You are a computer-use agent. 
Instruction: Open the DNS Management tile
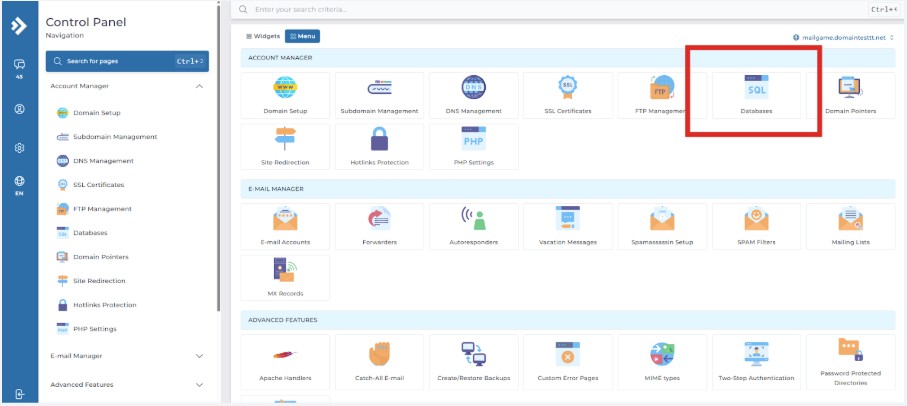click(473, 89)
